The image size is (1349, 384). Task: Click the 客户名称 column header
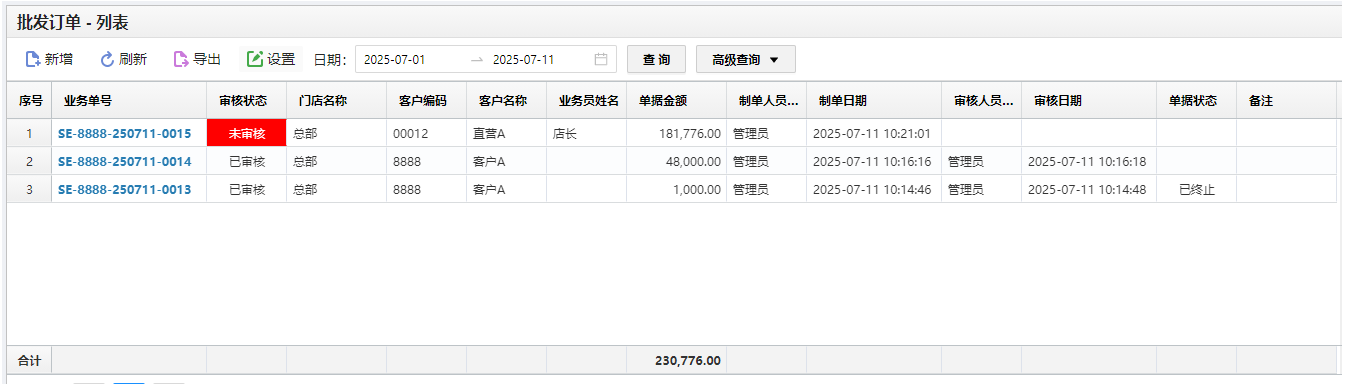(x=506, y=100)
